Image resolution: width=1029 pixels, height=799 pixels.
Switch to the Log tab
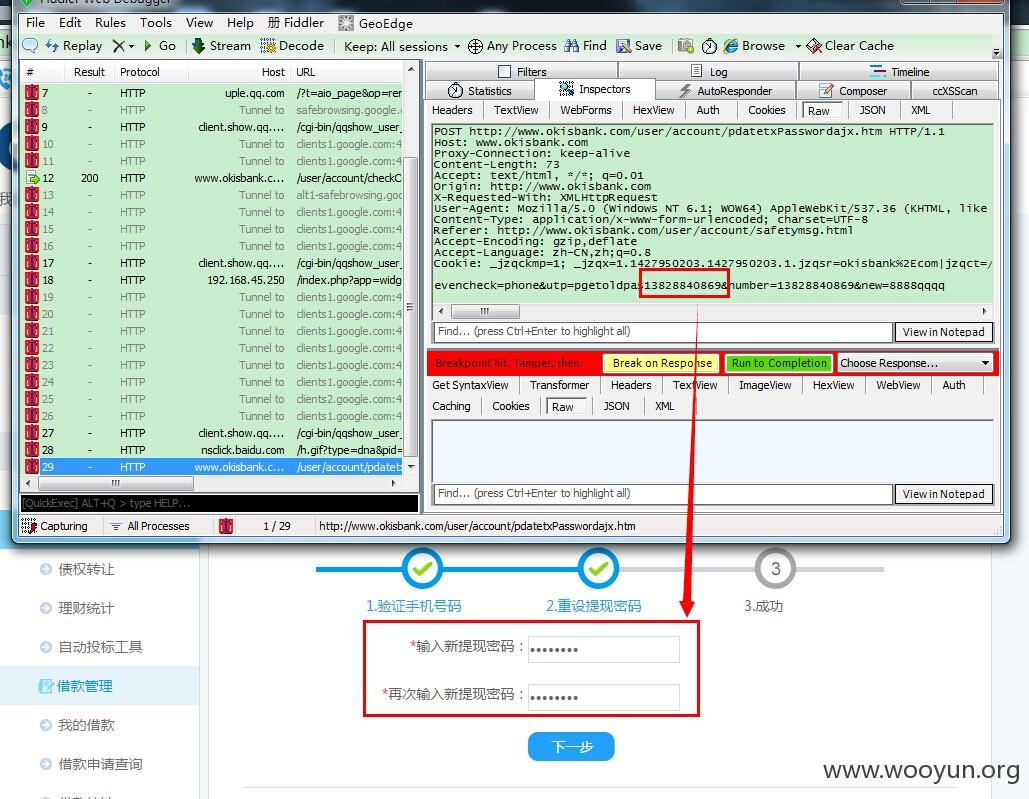pos(709,72)
